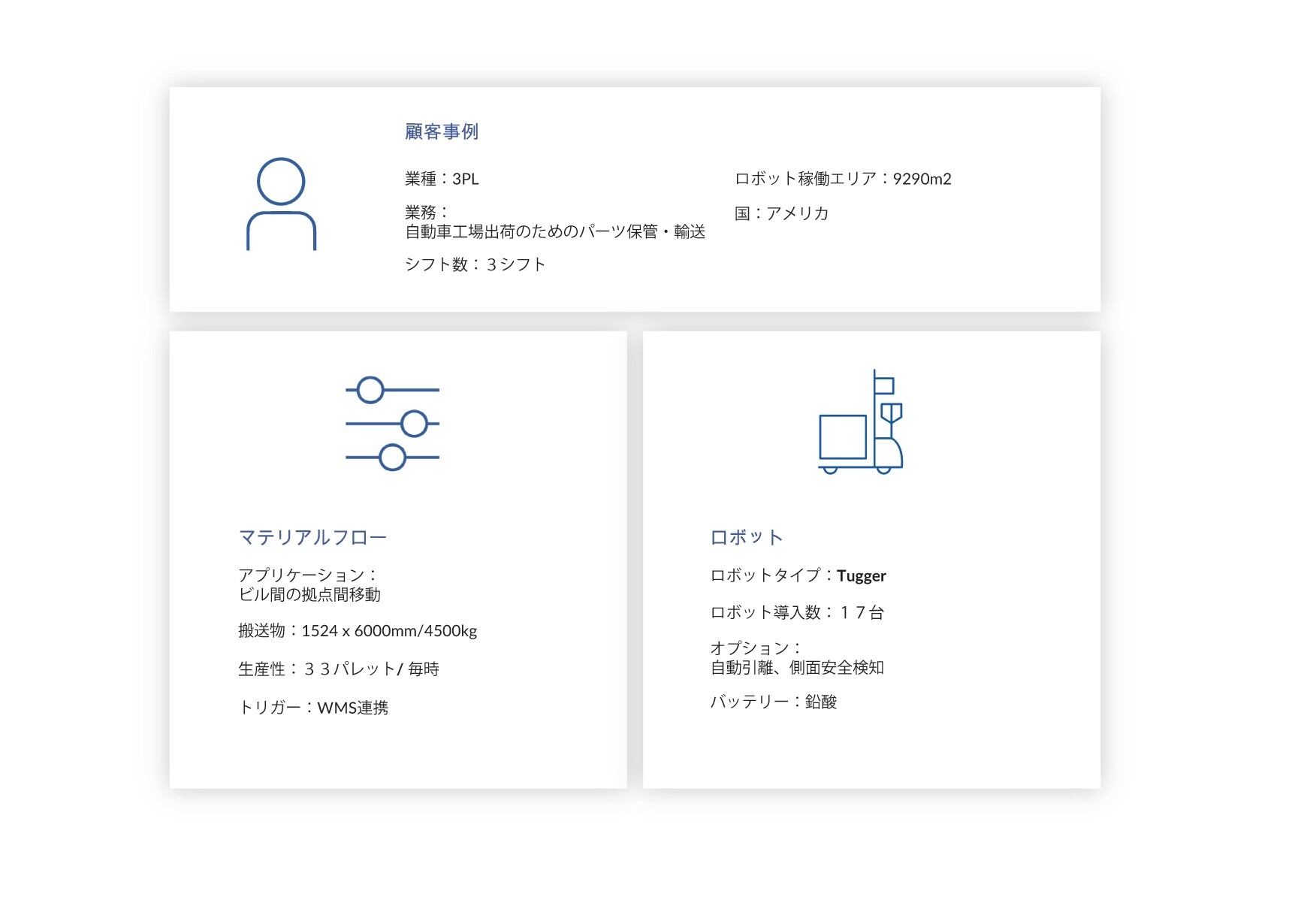The height and width of the screenshot is (924, 1289).
Task: Click the ロボット導入数：１７台 line
Action: [x=797, y=612]
